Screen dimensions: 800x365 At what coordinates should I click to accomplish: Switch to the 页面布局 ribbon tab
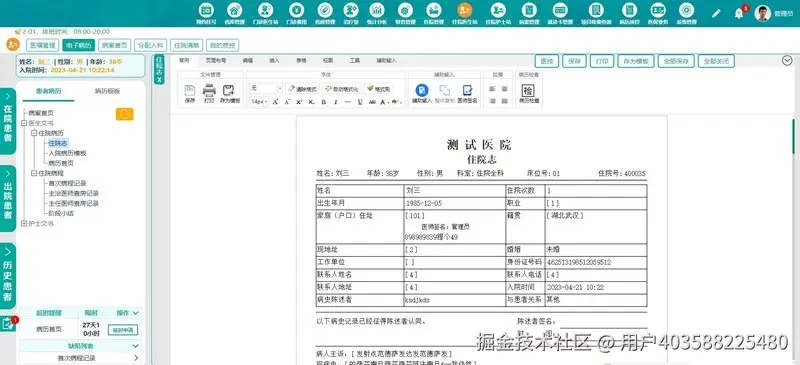pyautogui.click(x=215, y=60)
